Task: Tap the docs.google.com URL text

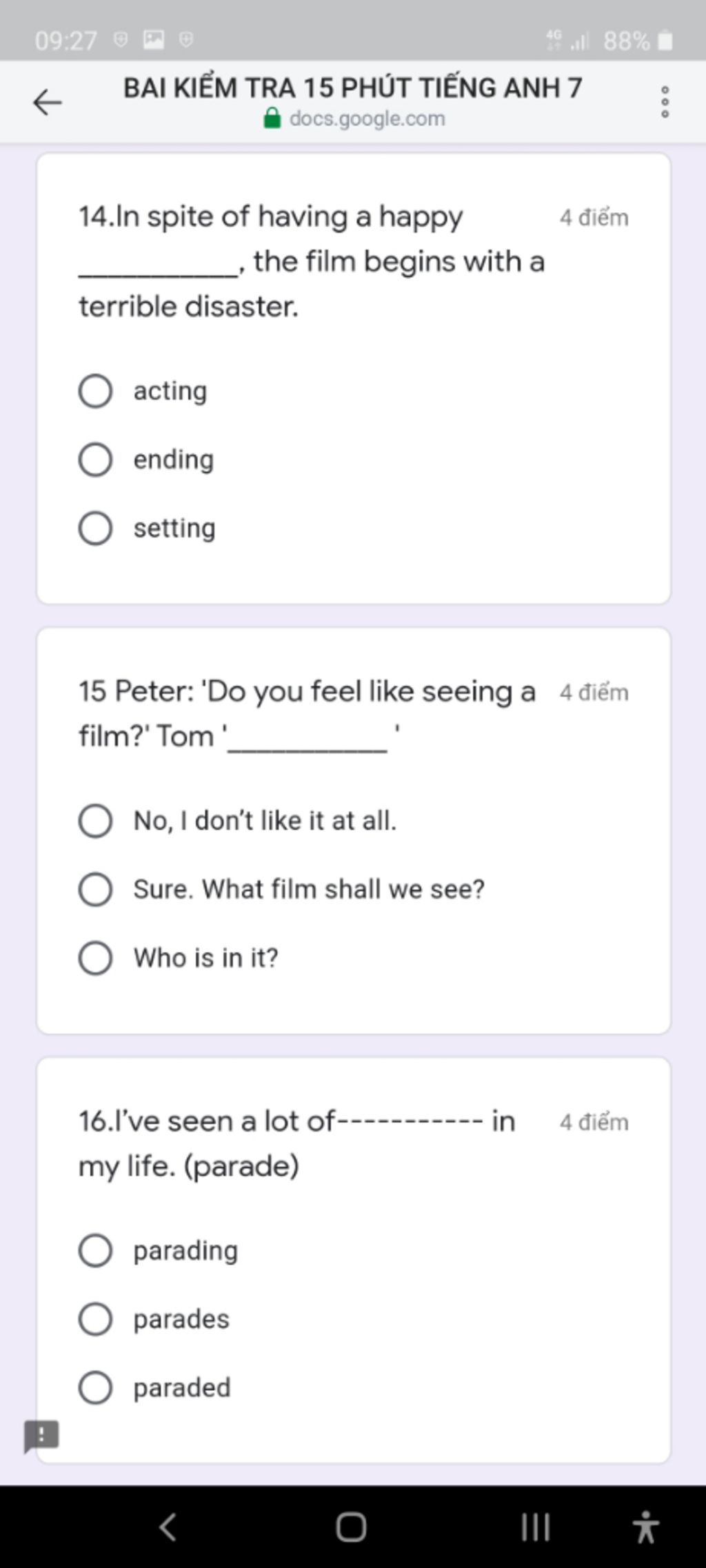Action: click(x=367, y=119)
